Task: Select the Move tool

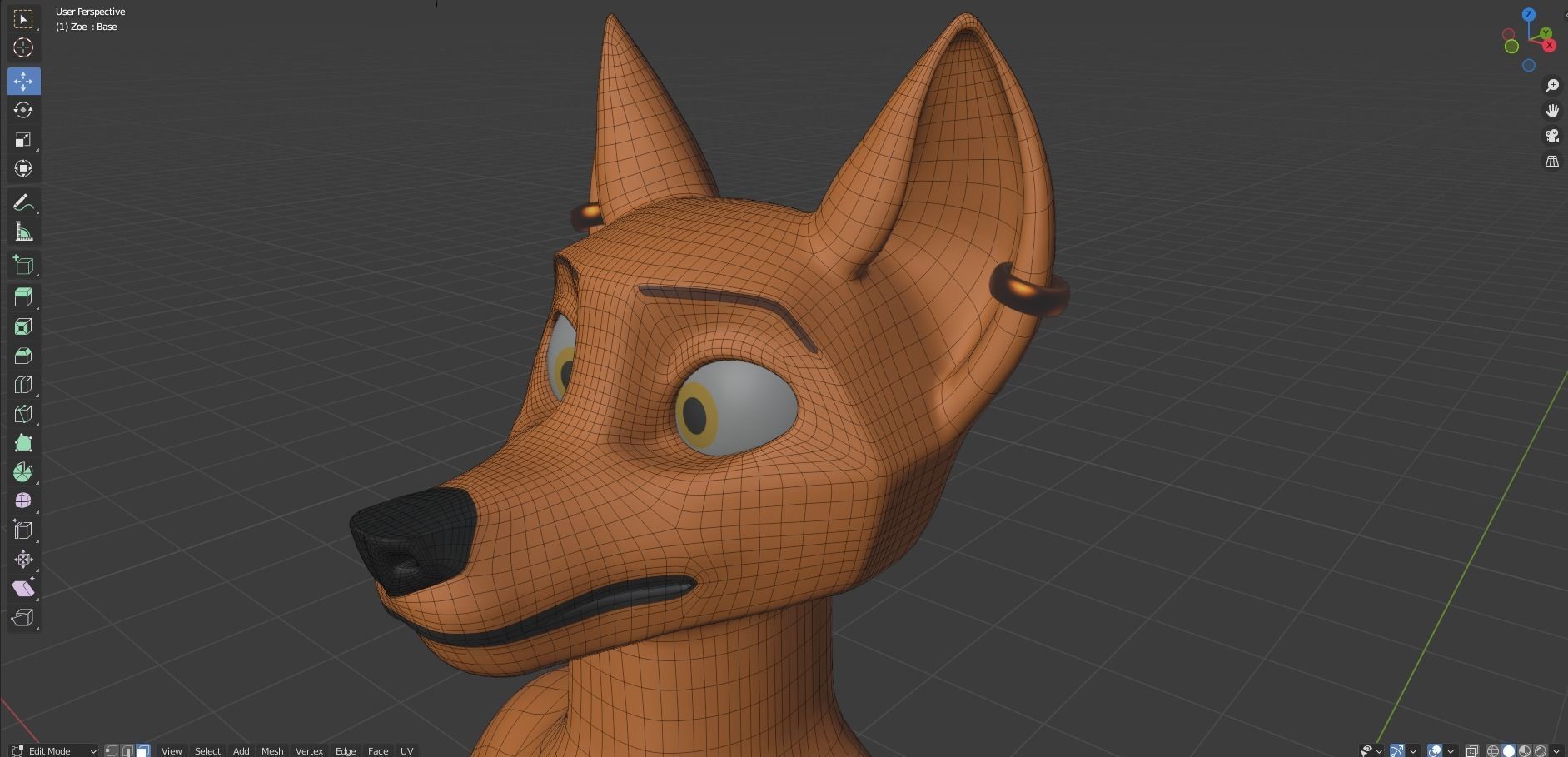Action: (23, 81)
